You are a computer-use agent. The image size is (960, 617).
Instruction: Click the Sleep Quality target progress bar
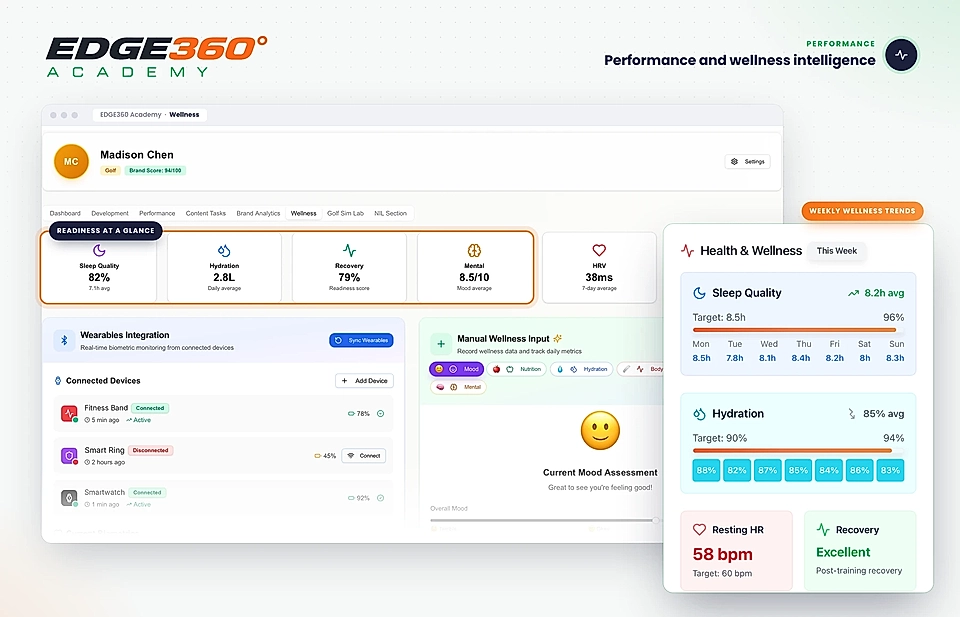click(x=798, y=331)
